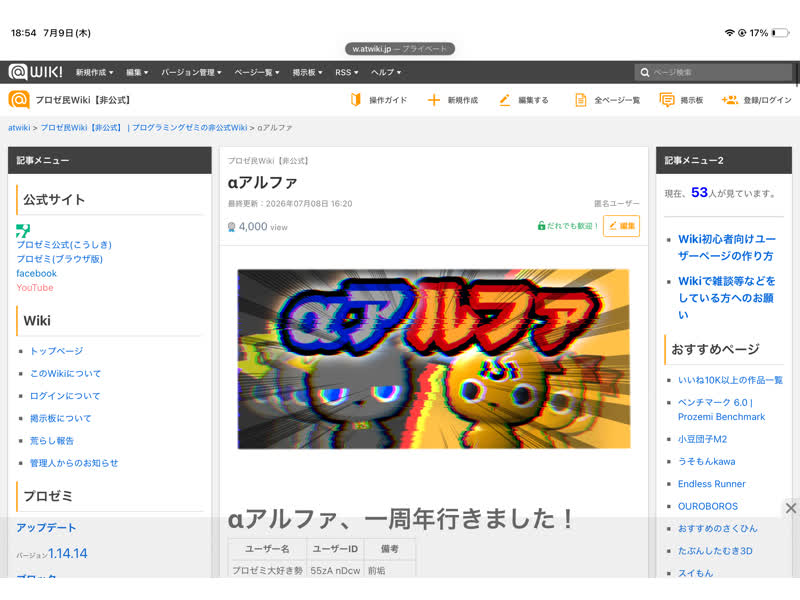Click the 匿名ユーザー label
Screen dimensions: 800x600
(616, 204)
